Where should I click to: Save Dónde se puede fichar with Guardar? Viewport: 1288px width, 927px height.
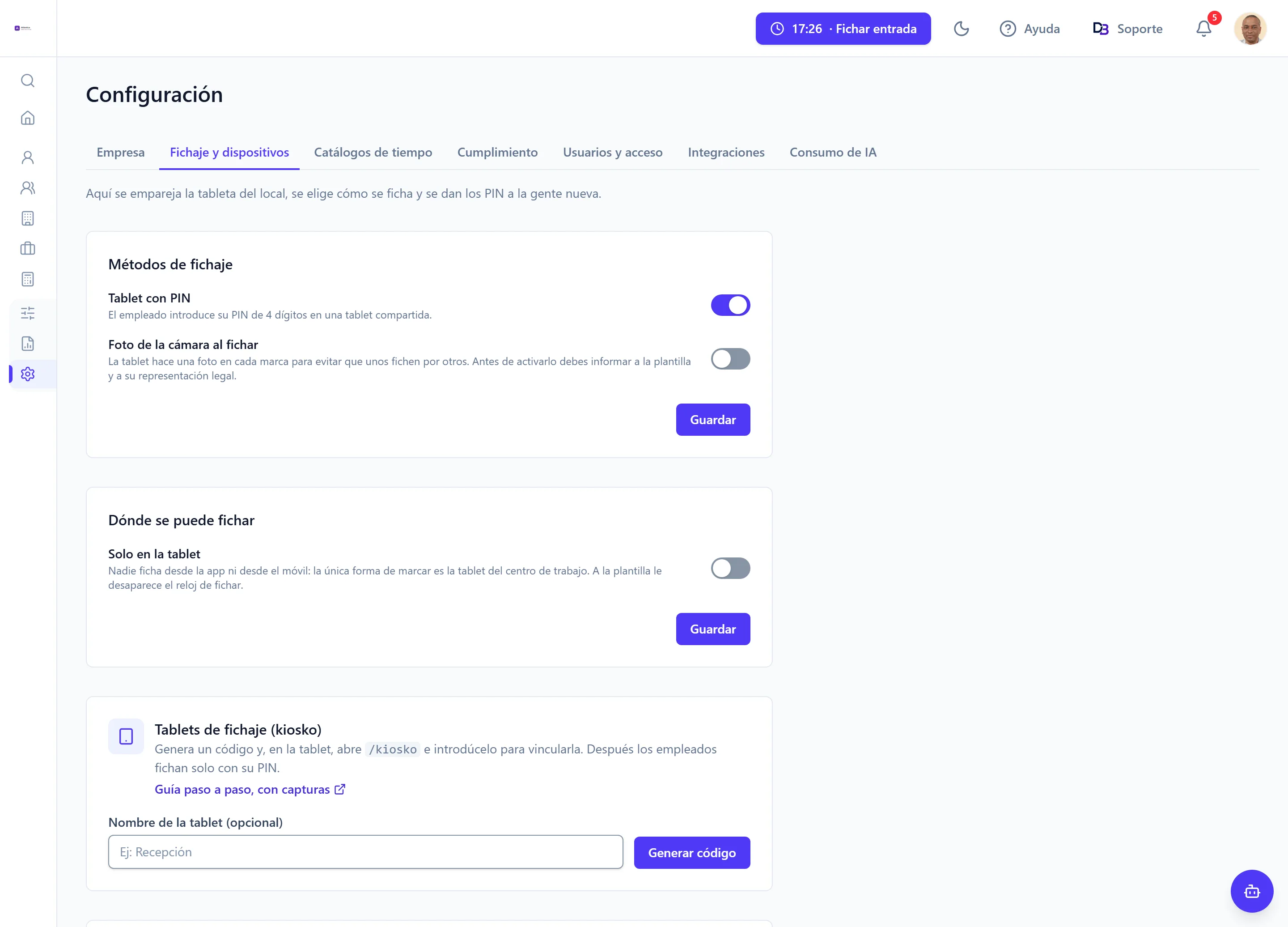(713, 629)
